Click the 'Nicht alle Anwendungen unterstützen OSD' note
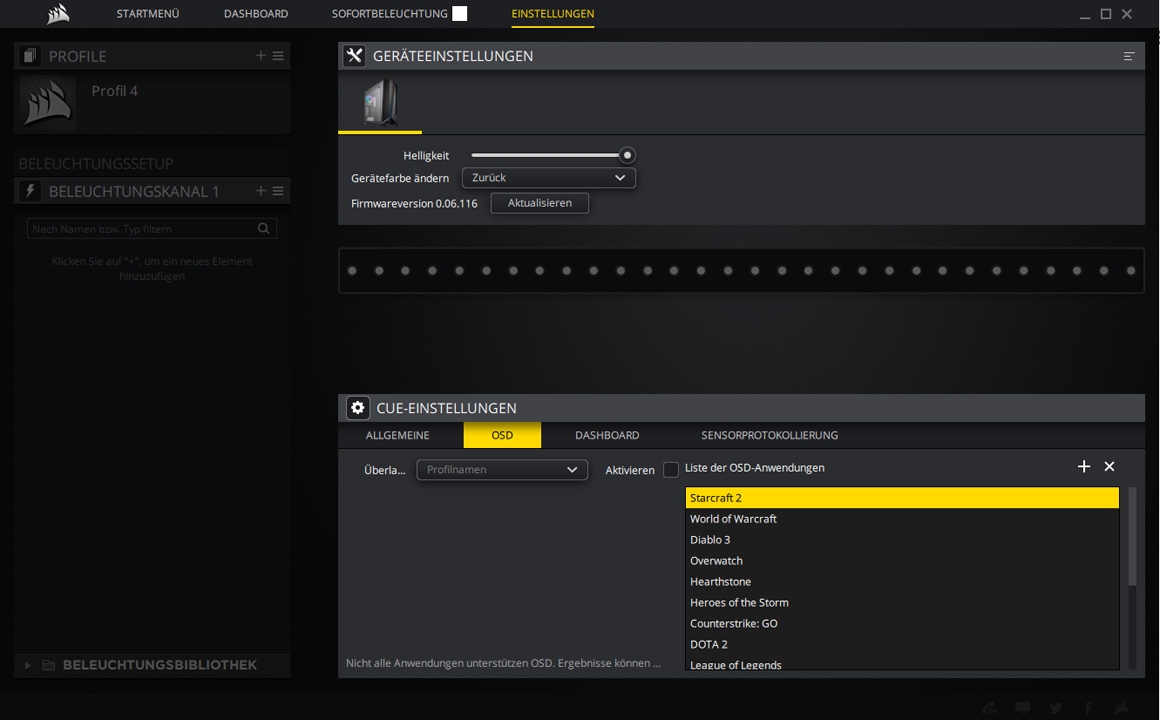The width and height of the screenshot is (1160, 720). [x=503, y=663]
